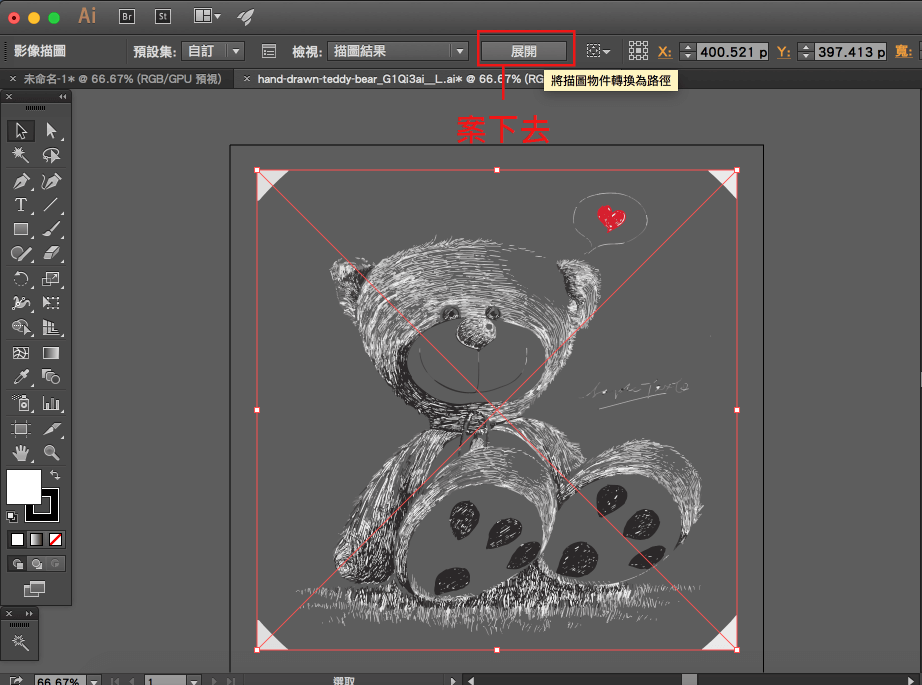Open the 預設集 preset dropdown

coord(215,51)
